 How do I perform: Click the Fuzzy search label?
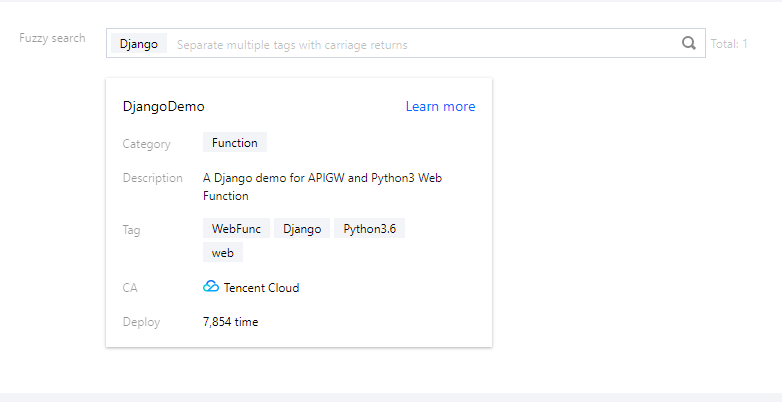52,38
